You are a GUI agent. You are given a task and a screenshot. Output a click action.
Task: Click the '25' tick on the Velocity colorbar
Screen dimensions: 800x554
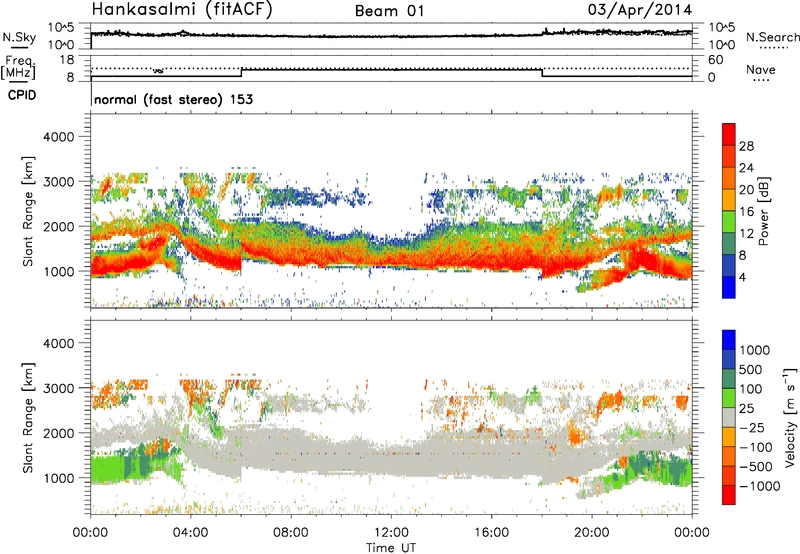tap(747, 409)
